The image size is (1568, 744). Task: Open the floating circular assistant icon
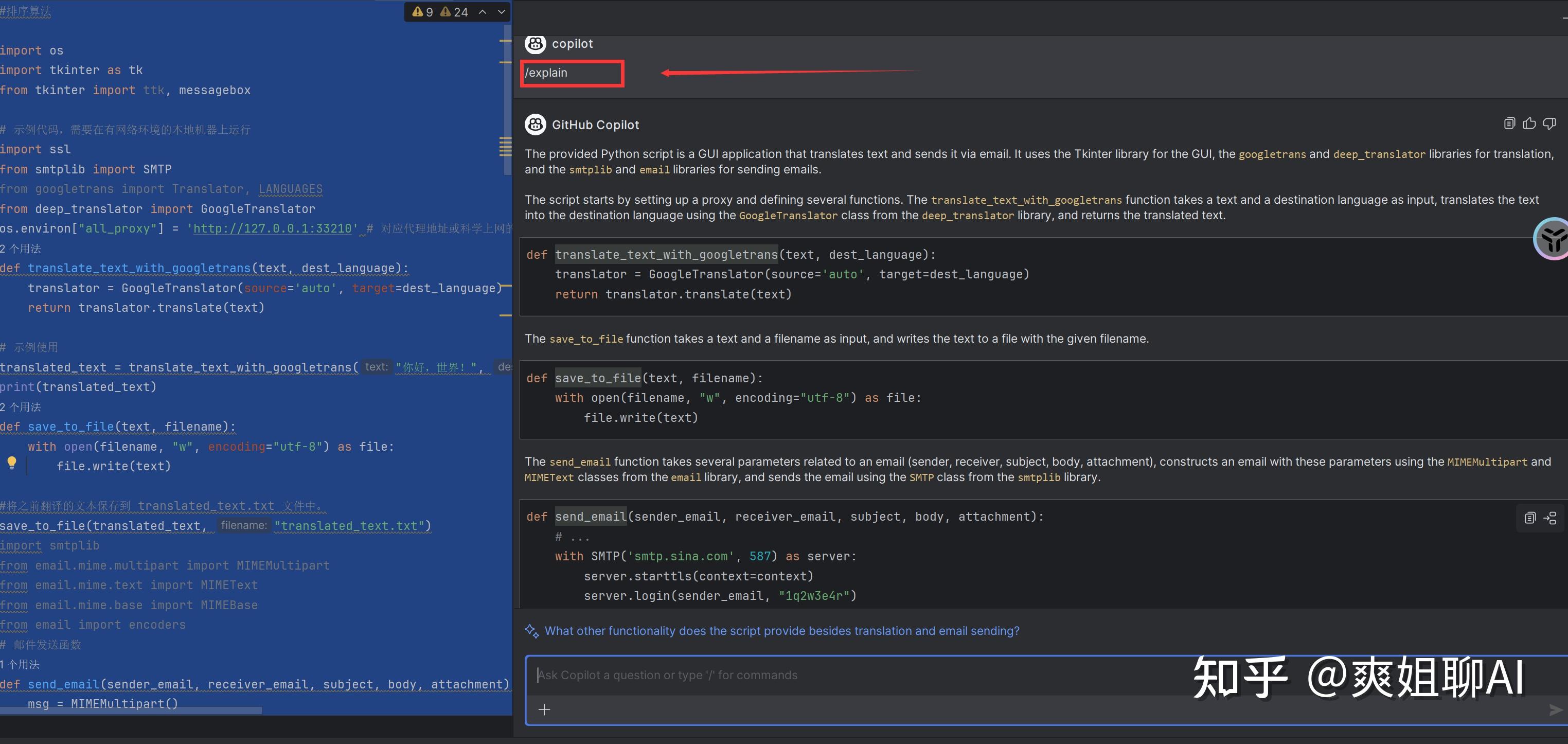(x=1552, y=239)
